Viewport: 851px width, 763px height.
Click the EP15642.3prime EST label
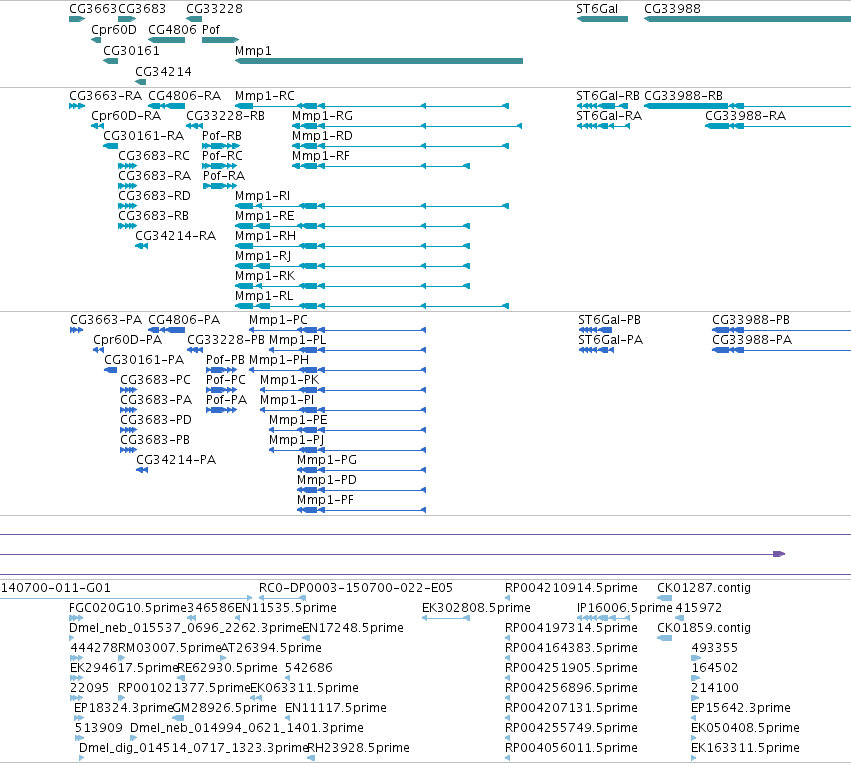click(x=741, y=708)
